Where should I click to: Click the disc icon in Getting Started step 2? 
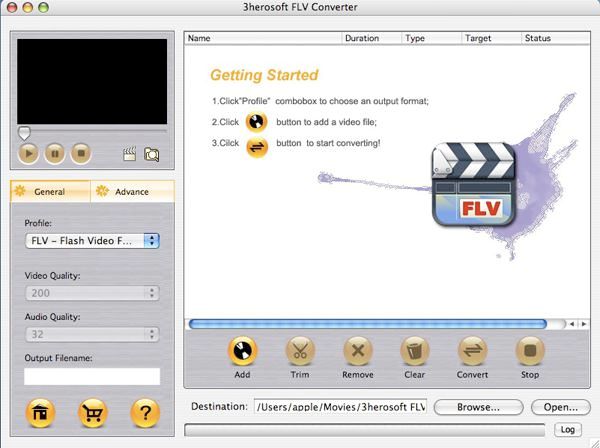click(256, 122)
